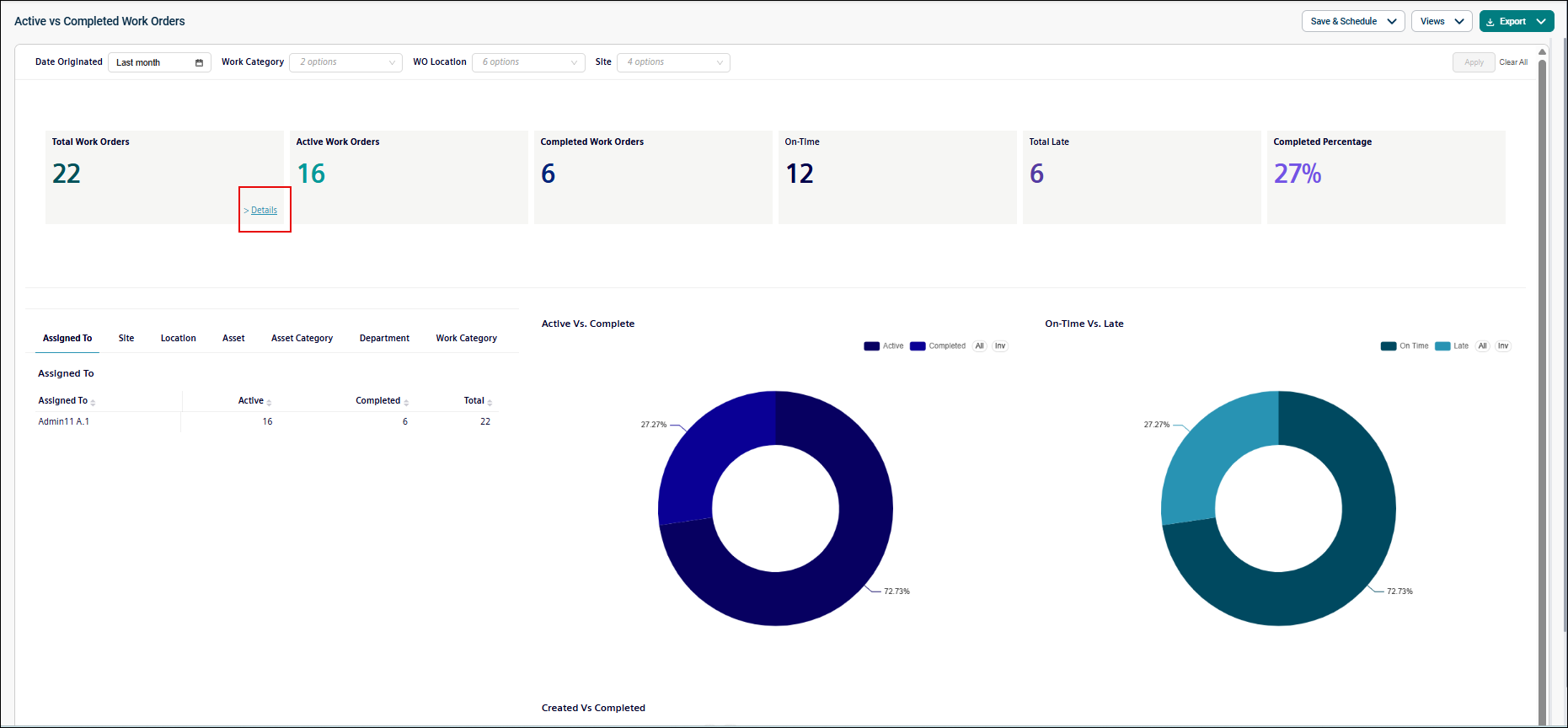This screenshot has width=1568, height=728.
Task: Expand the WO Location dropdown
Action: click(x=528, y=62)
